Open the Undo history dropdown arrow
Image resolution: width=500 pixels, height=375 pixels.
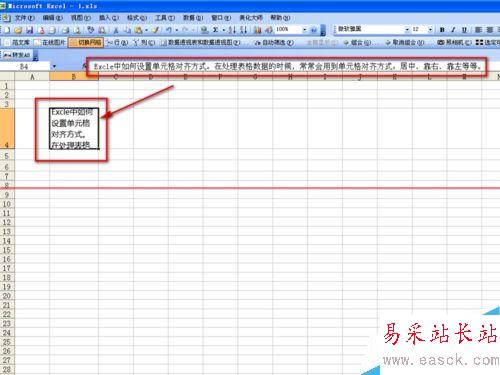pyautogui.click(x=176, y=30)
